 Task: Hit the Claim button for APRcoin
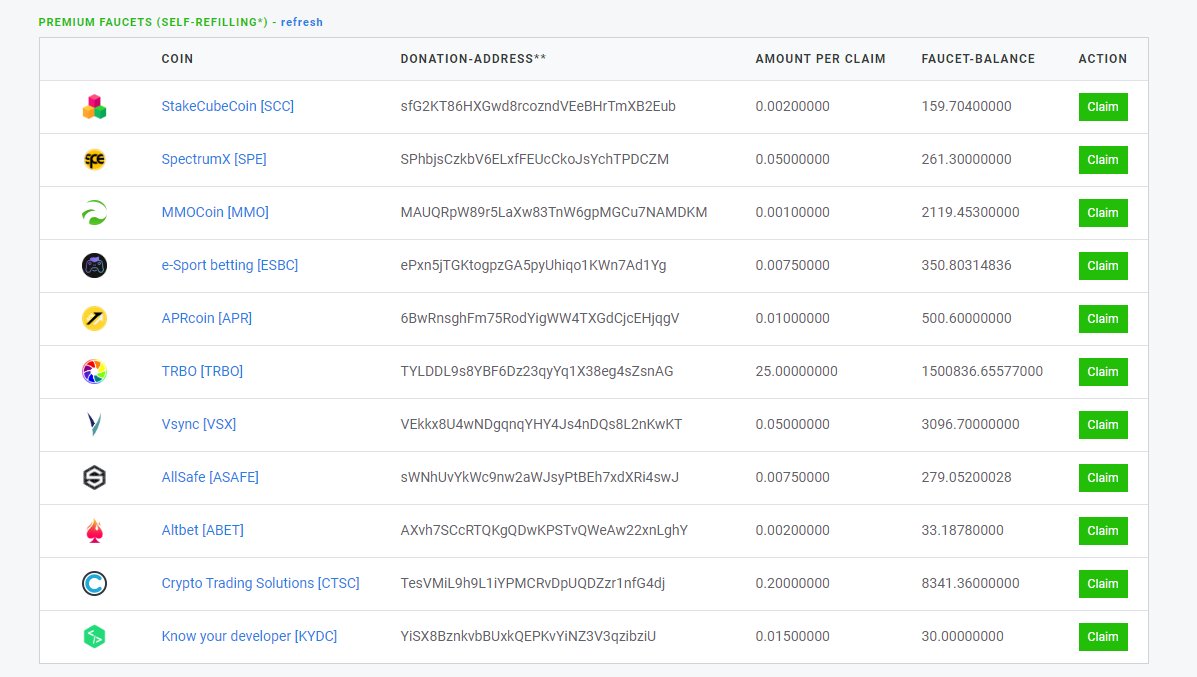point(1102,319)
